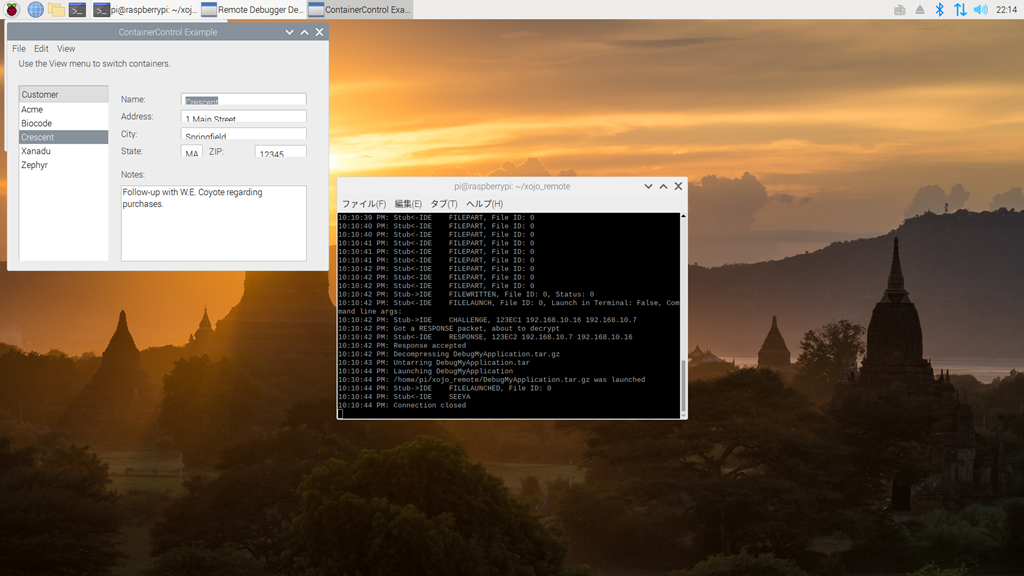1024x576 pixels.
Task: Select Crescent in the customer list
Action: [63, 137]
